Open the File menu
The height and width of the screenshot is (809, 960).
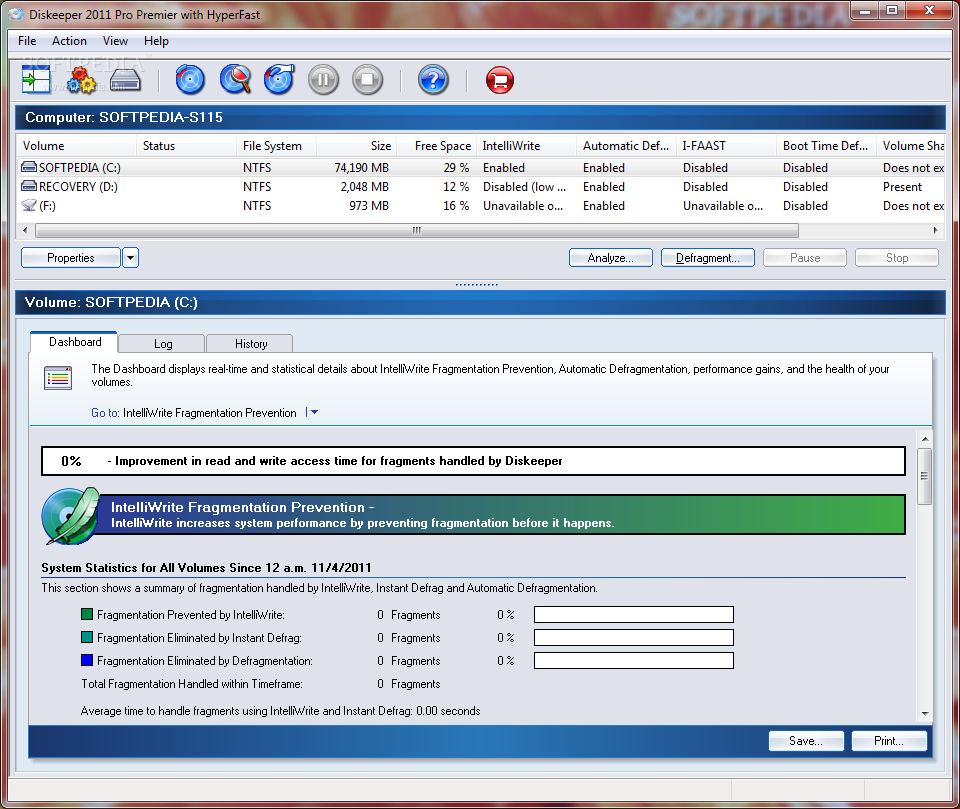coord(27,41)
